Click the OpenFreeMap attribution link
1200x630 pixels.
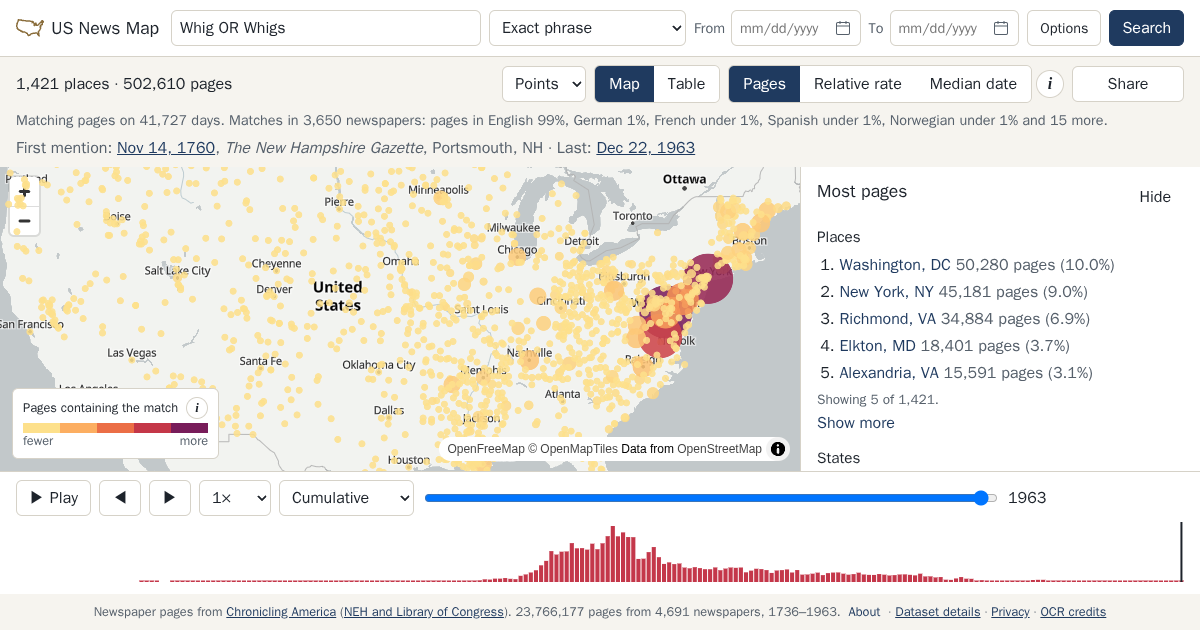(486, 449)
